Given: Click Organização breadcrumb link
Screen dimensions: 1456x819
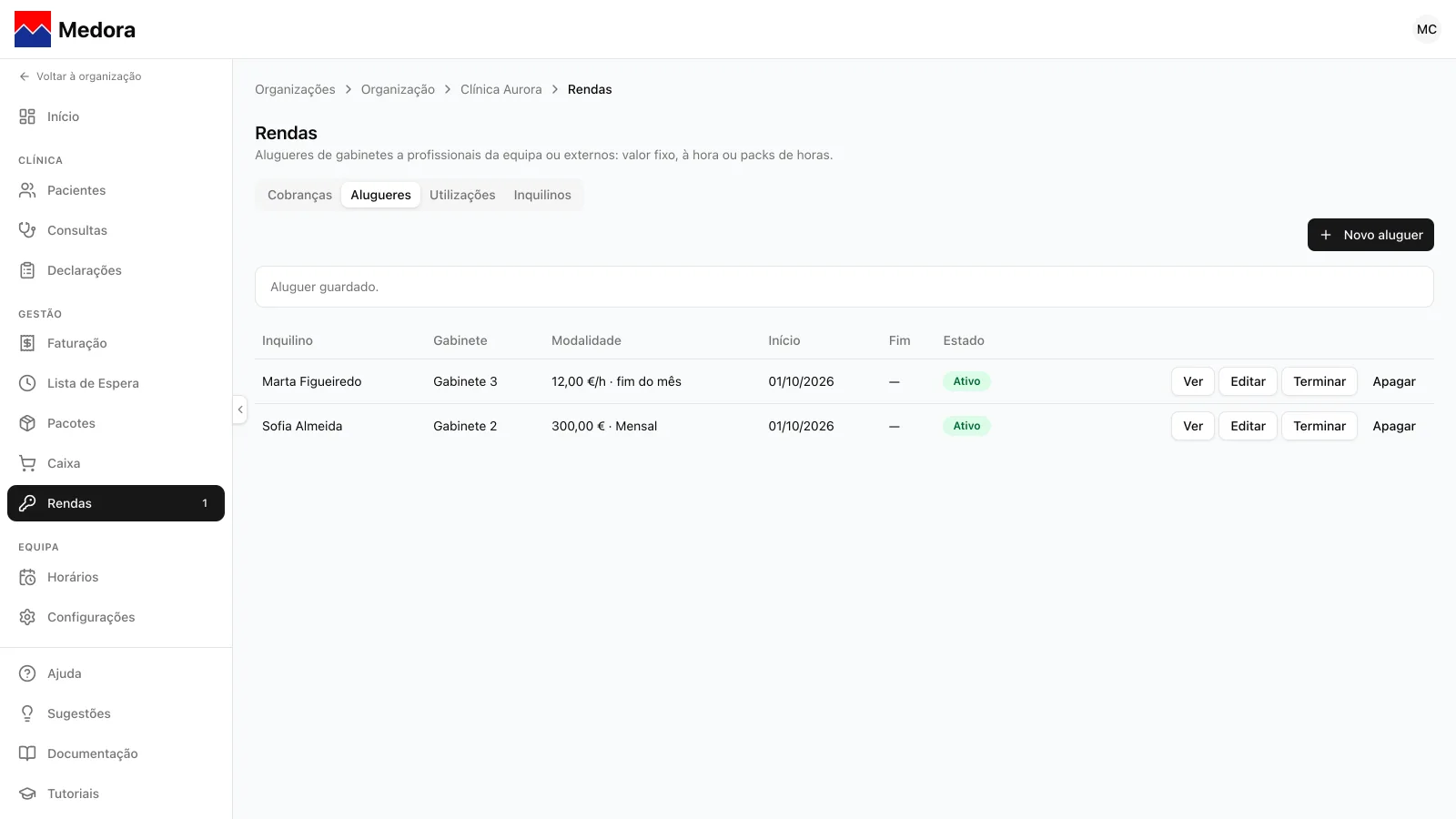Looking at the screenshot, I should [x=398, y=89].
